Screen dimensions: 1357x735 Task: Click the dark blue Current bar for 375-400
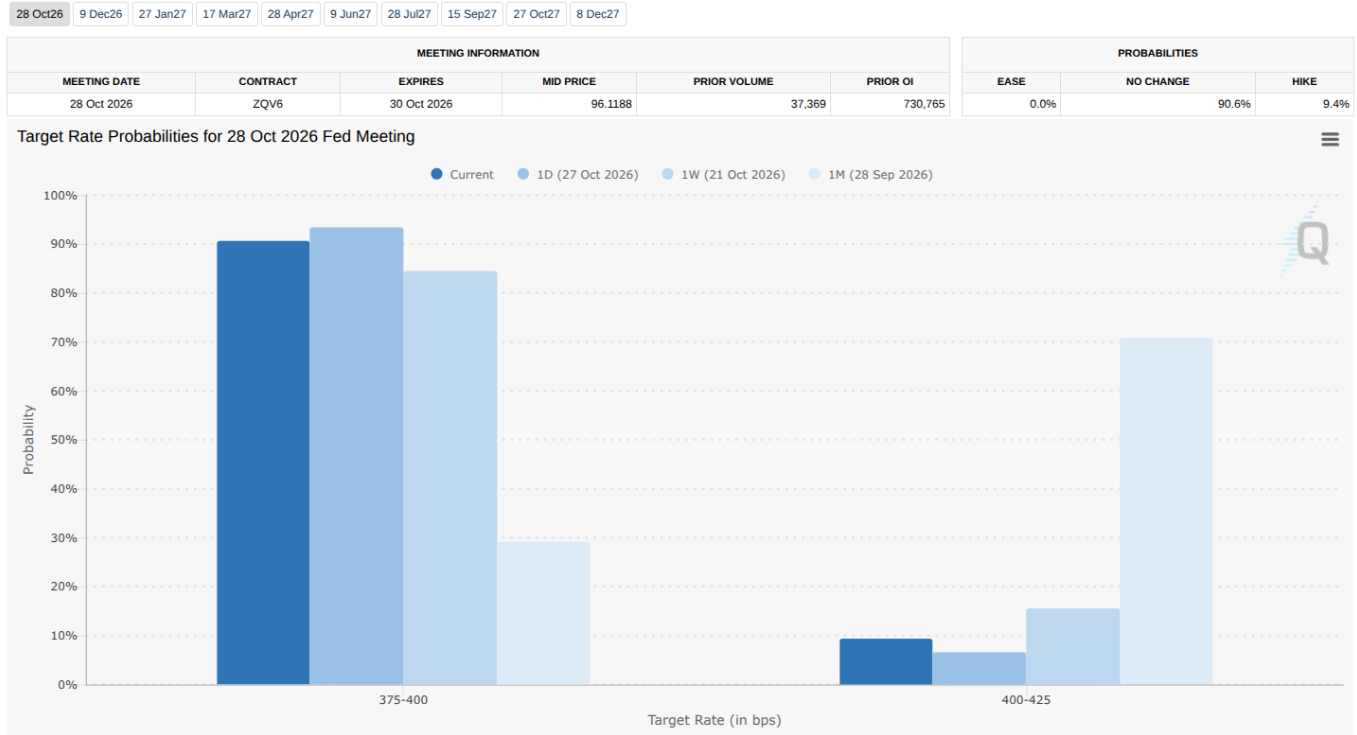(x=263, y=463)
